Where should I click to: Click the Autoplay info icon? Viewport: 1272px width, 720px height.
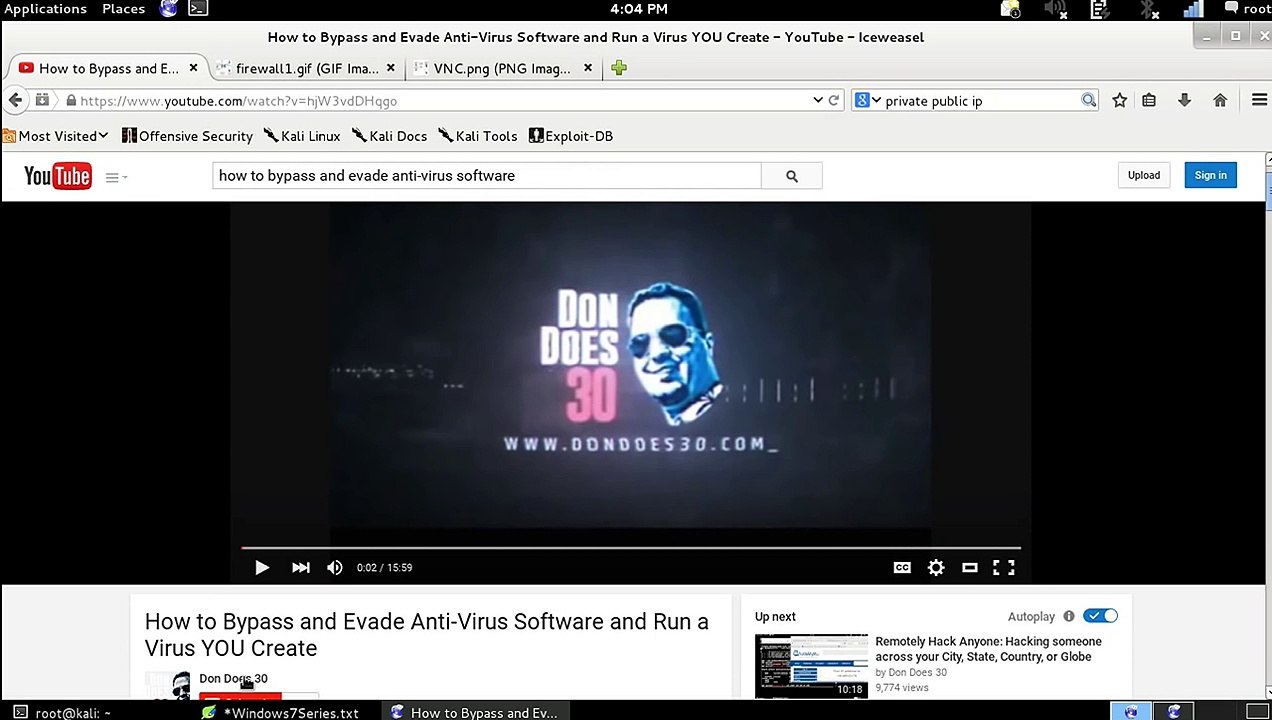point(1068,616)
